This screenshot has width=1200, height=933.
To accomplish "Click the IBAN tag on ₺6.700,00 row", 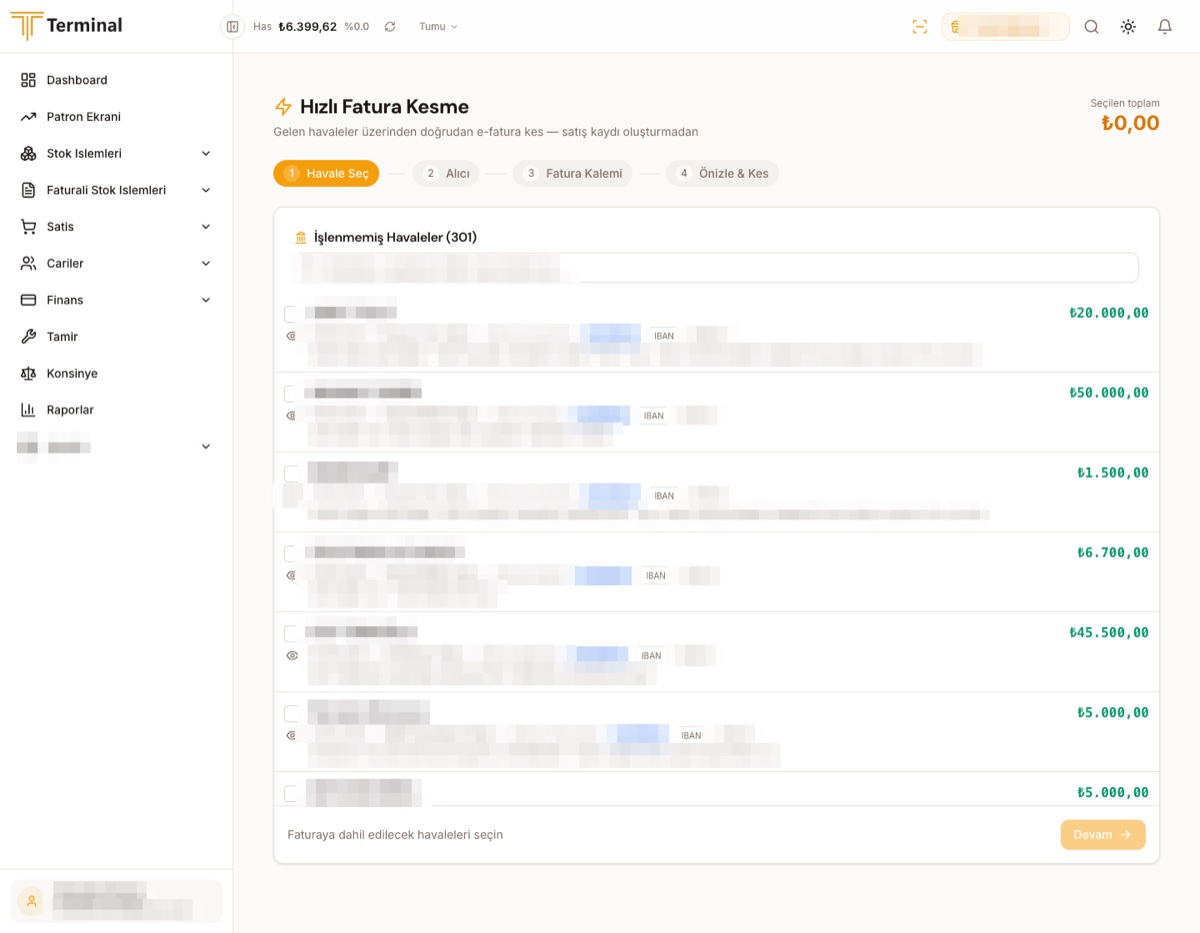I will 655,576.
